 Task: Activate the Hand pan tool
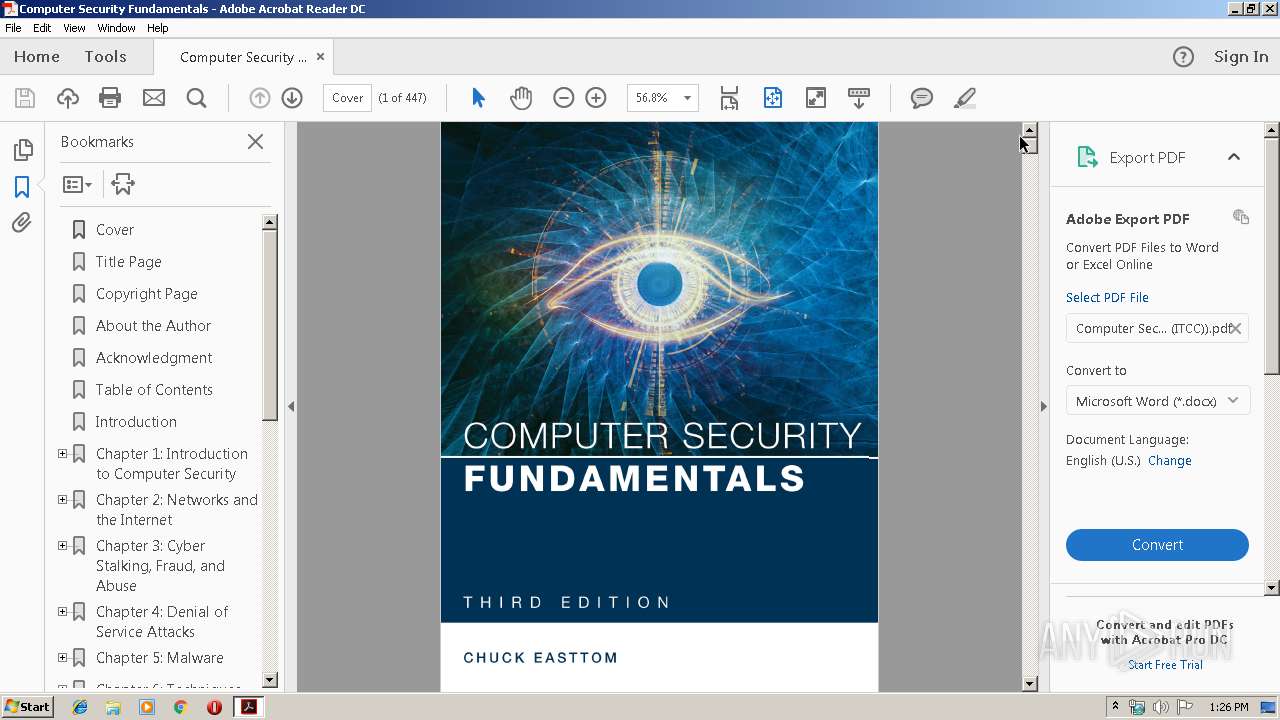coord(521,98)
